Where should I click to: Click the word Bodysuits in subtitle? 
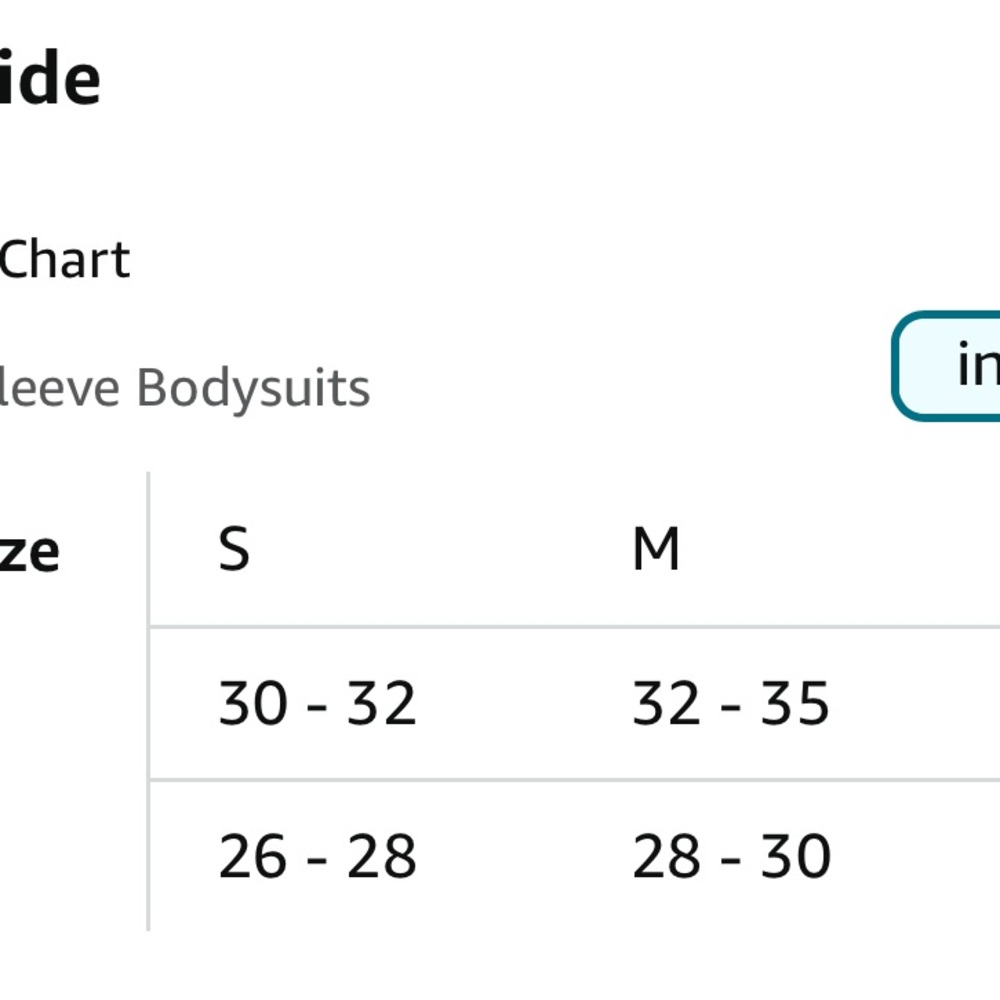[x=253, y=388]
